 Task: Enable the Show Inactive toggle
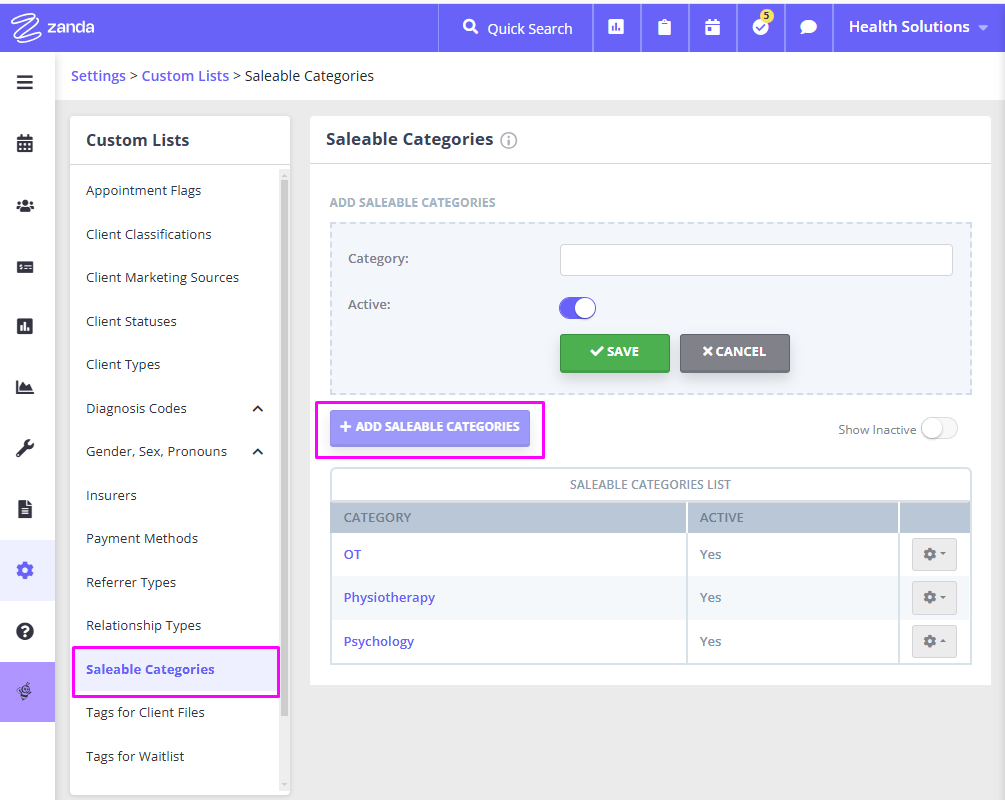click(938, 428)
